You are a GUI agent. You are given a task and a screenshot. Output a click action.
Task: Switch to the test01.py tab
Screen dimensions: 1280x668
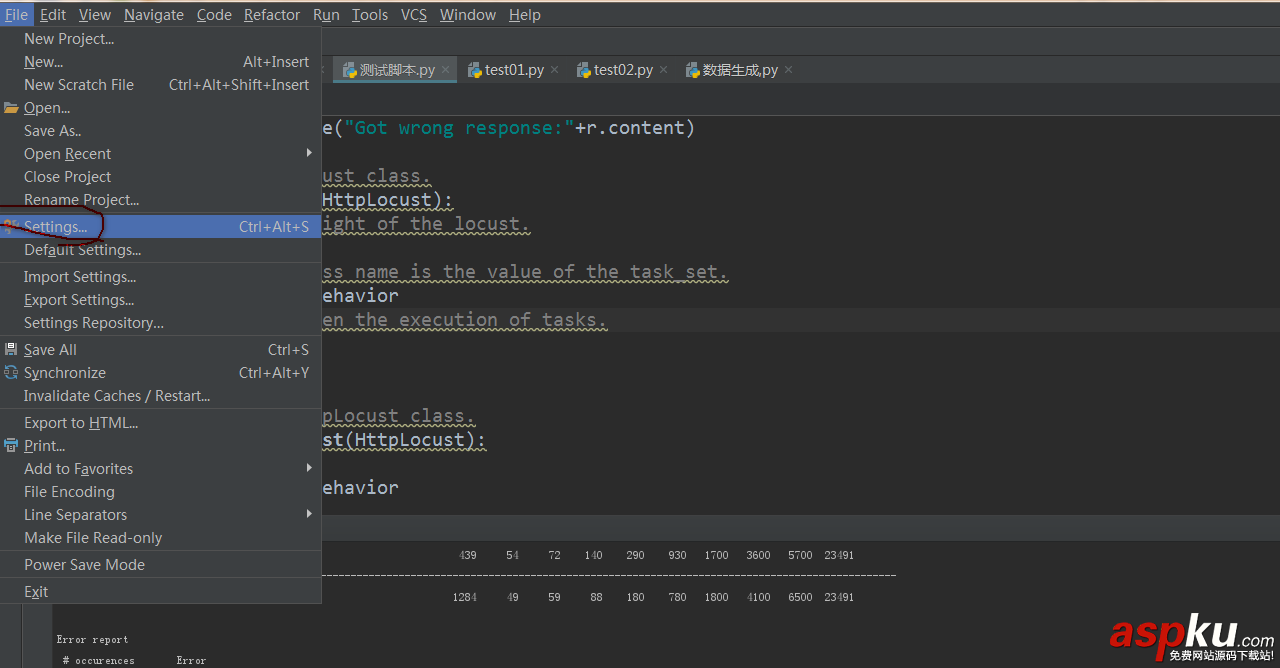click(514, 70)
